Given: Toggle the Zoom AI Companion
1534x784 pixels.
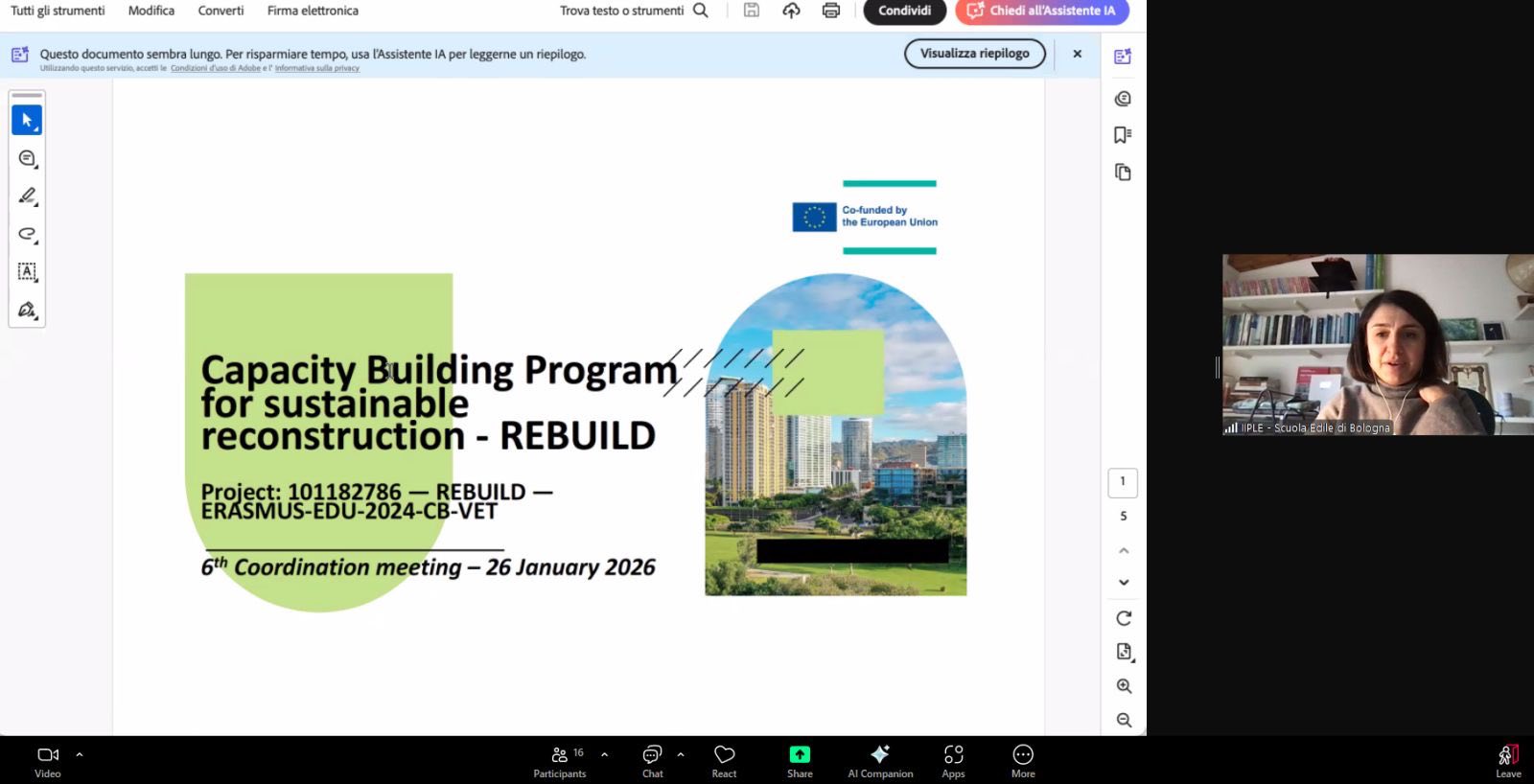Looking at the screenshot, I should 879,761.
